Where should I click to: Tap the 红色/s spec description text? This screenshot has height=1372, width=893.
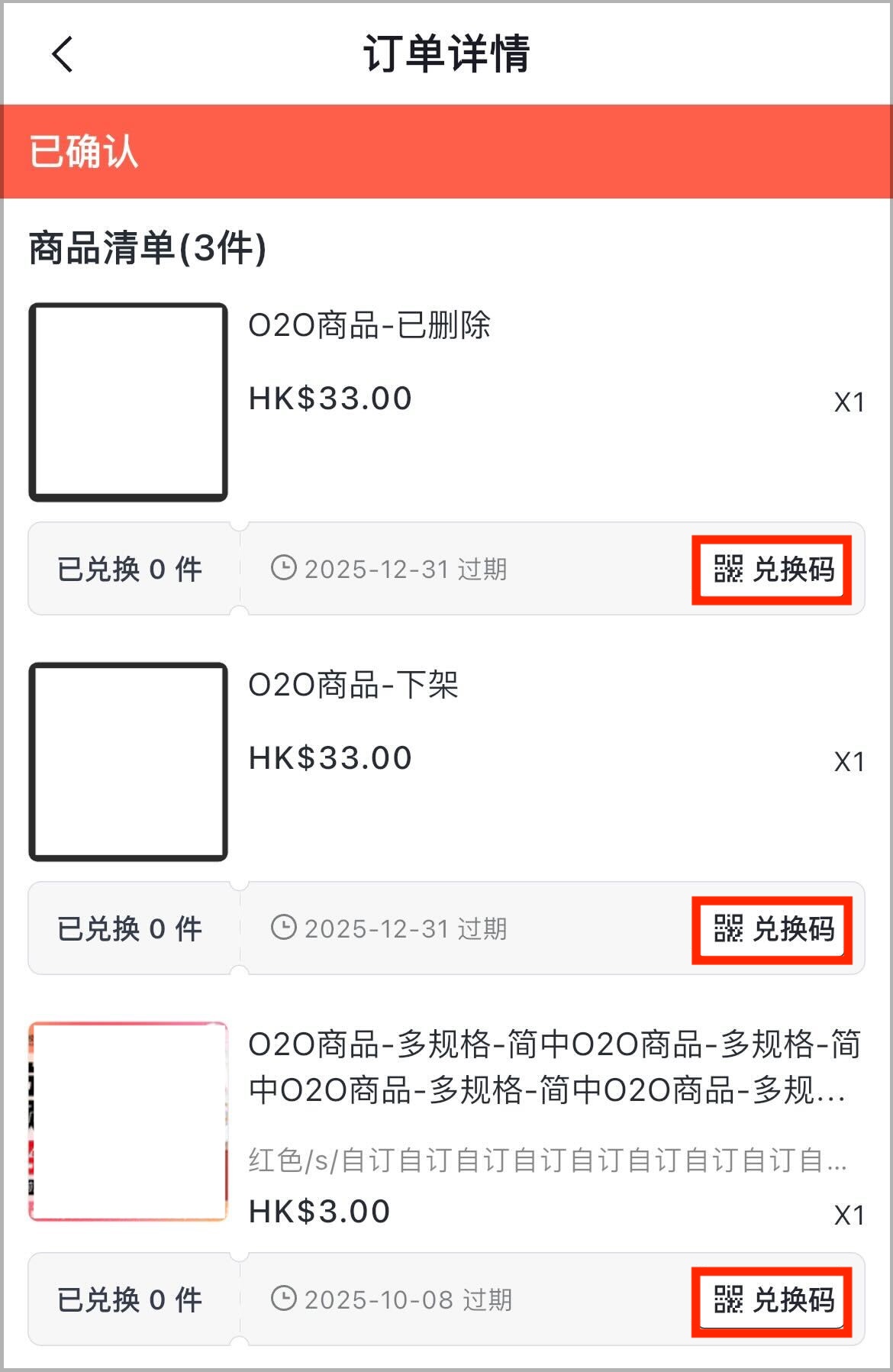coord(547,1161)
